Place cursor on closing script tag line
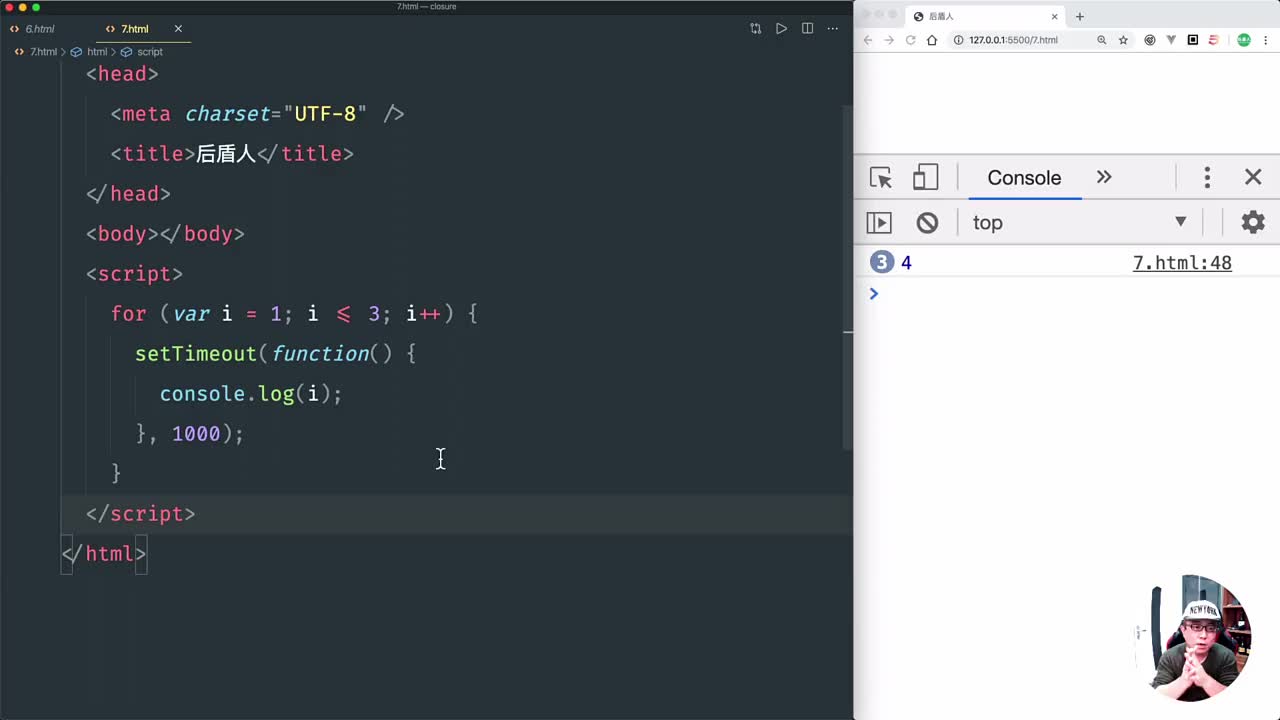This screenshot has height=720, width=1280. [140, 514]
